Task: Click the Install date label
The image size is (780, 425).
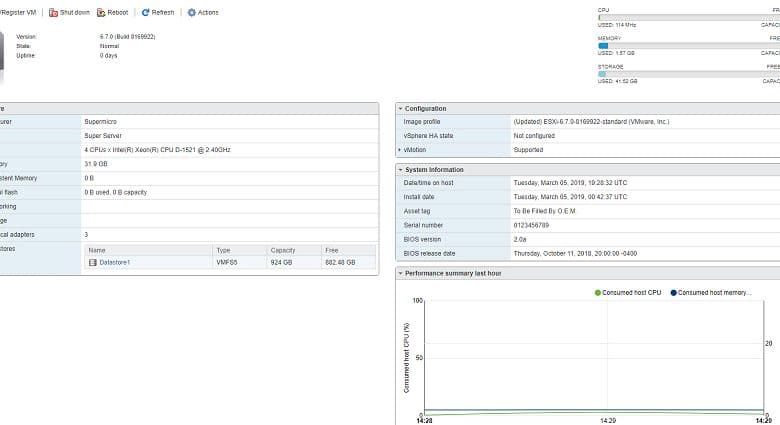Action: click(x=419, y=197)
